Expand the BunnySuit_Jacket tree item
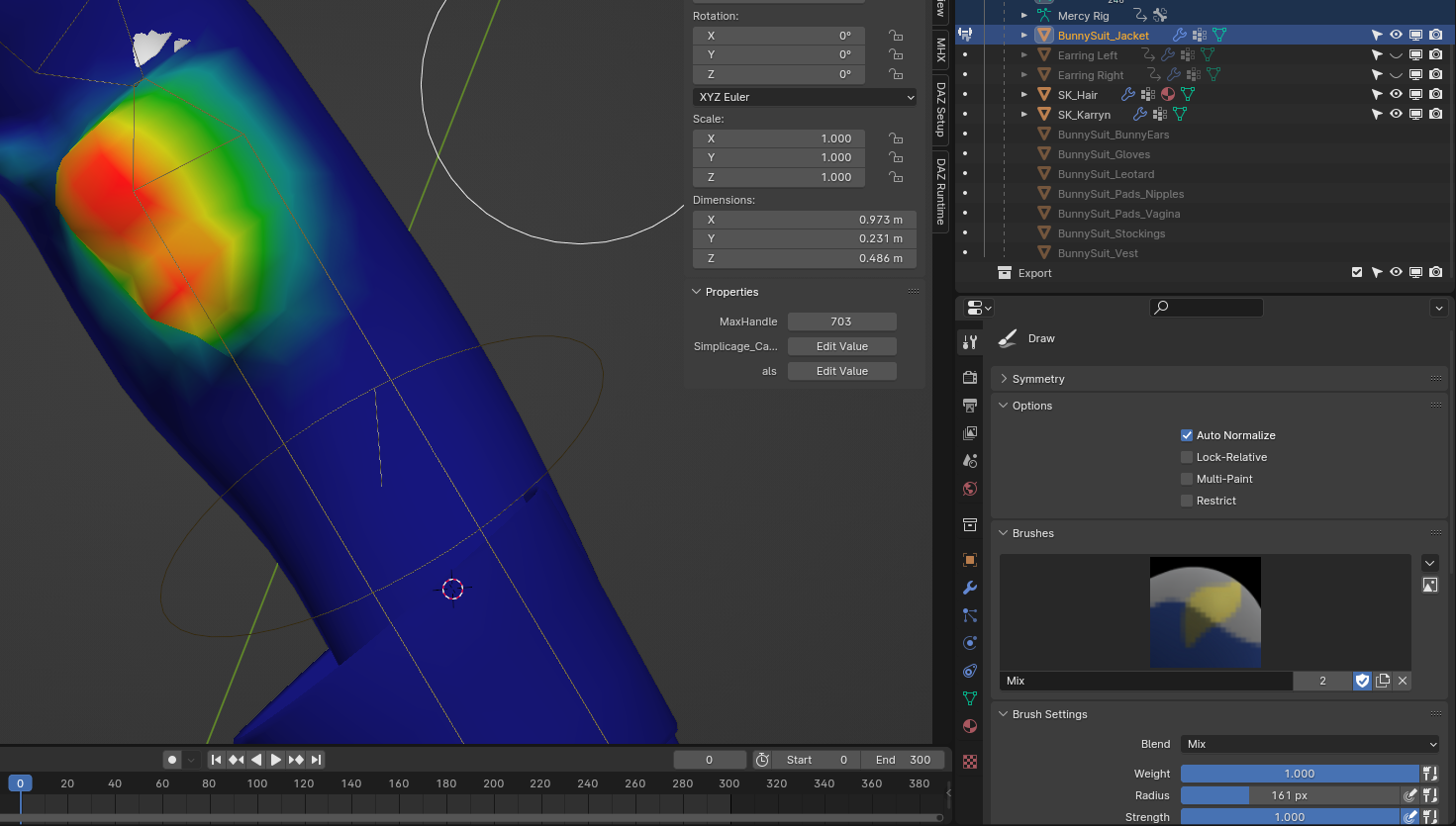1456x826 pixels. coord(1024,35)
